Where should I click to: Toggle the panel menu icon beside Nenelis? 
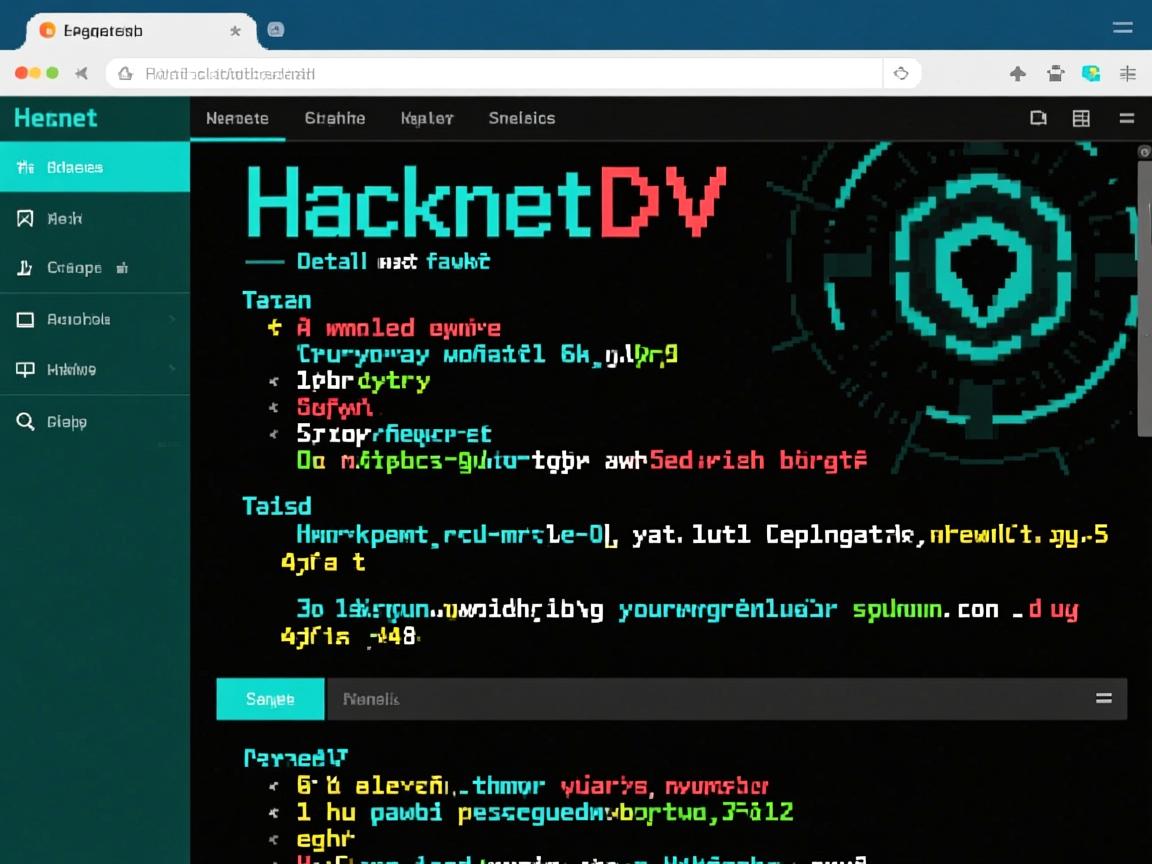(x=1104, y=698)
